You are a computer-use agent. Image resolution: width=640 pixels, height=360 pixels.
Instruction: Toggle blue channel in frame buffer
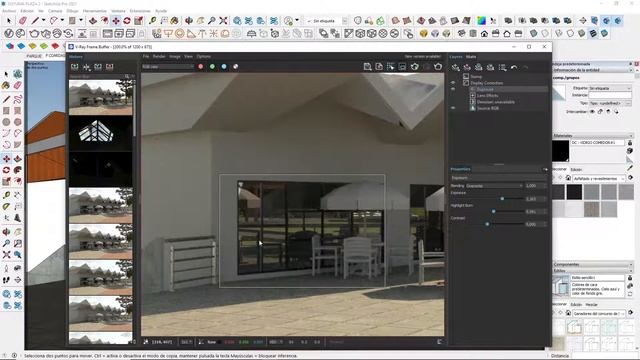(224, 67)
